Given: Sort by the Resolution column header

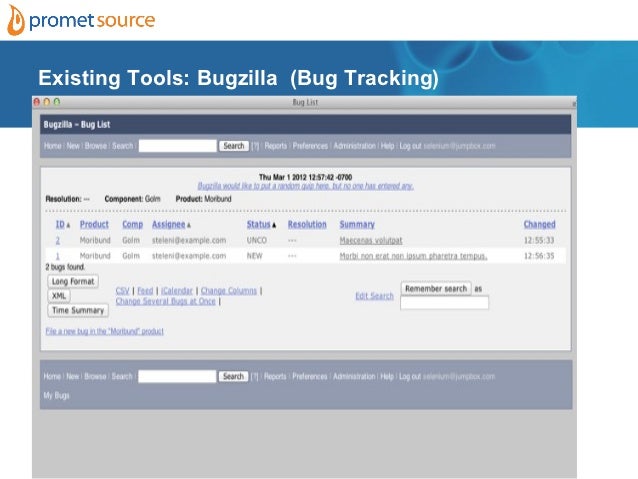Looking at the screenshot, I should [x=307, y=225].
